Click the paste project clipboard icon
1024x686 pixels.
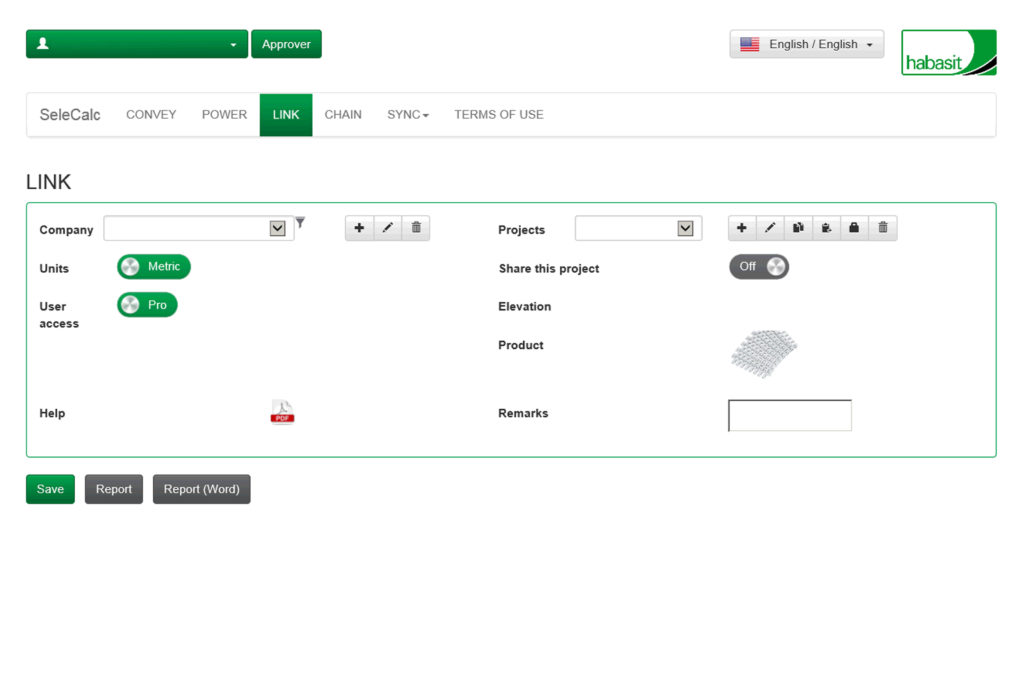coord(826,228)
